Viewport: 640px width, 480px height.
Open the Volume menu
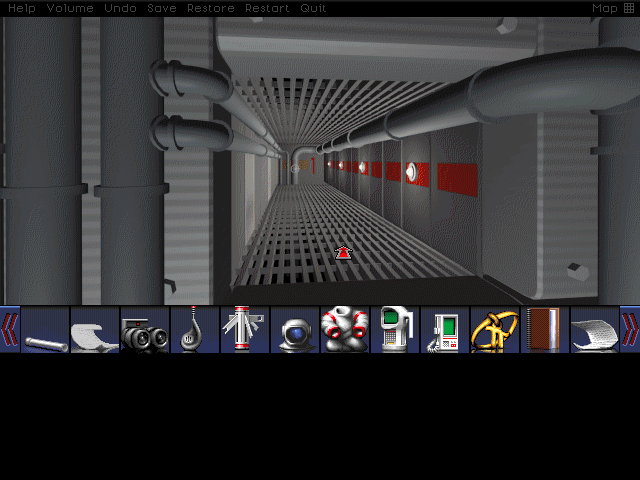70,8
